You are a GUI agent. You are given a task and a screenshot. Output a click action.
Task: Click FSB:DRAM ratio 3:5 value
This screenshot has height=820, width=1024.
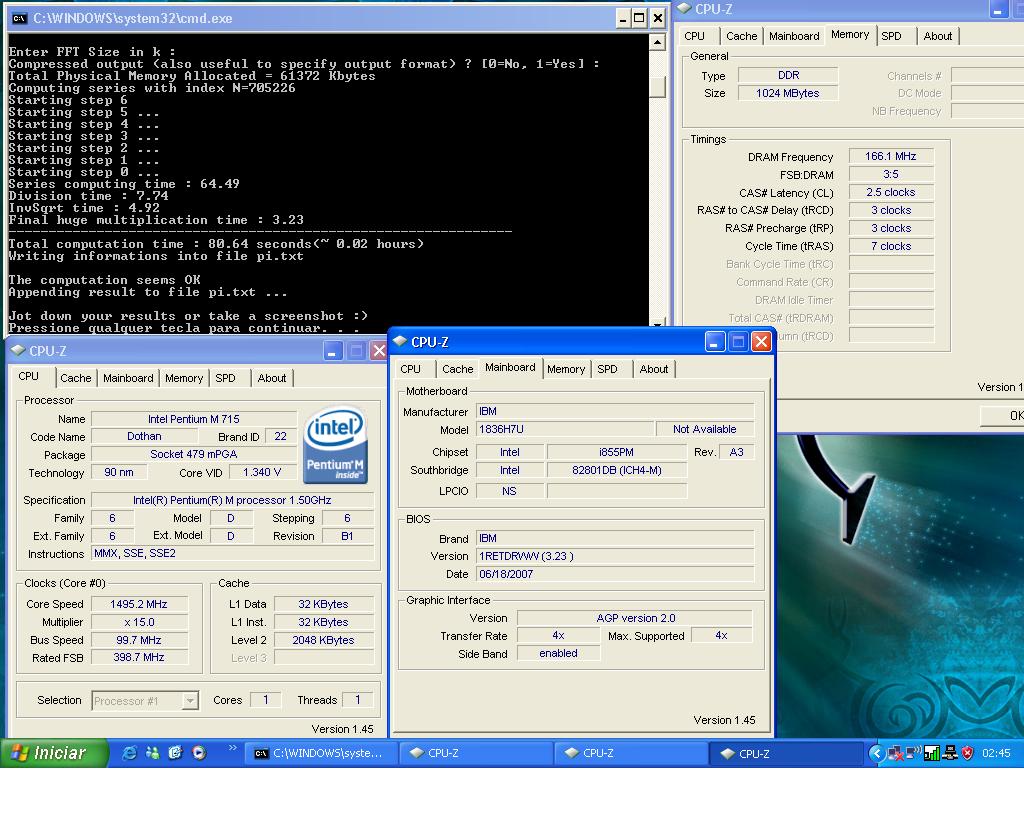coord(891,174)
